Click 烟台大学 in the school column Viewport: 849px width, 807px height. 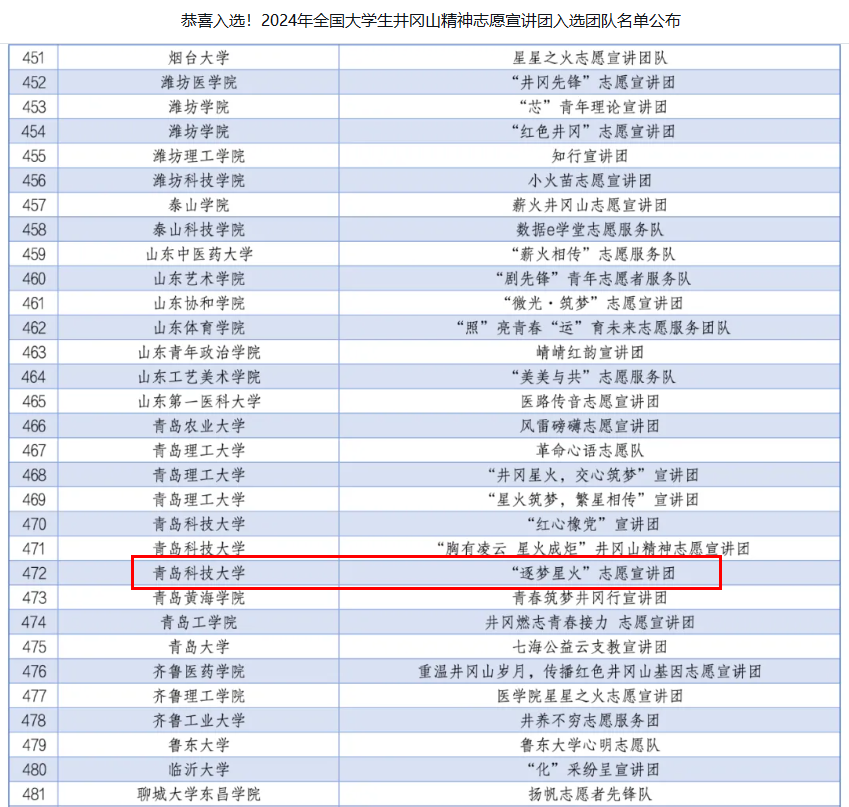click(x=199, y=58)
